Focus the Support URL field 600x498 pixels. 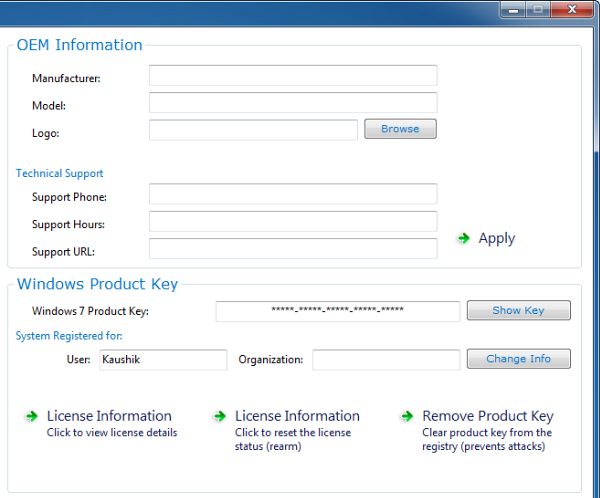coord(293,248)
